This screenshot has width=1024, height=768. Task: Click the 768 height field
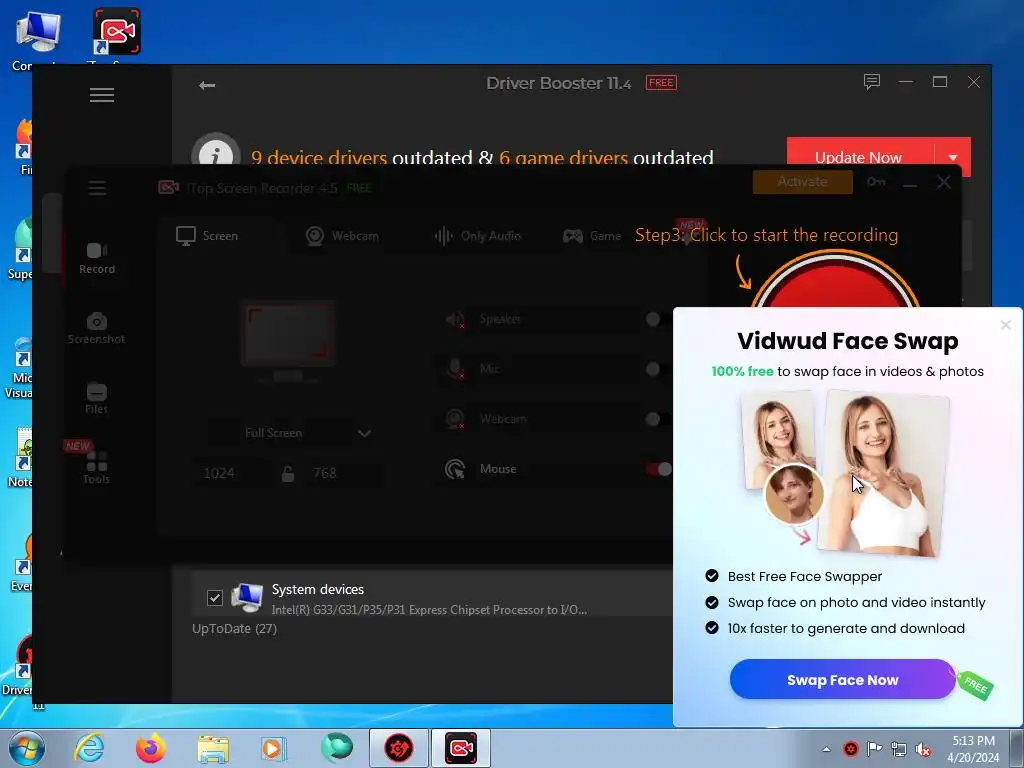(342, 473)
